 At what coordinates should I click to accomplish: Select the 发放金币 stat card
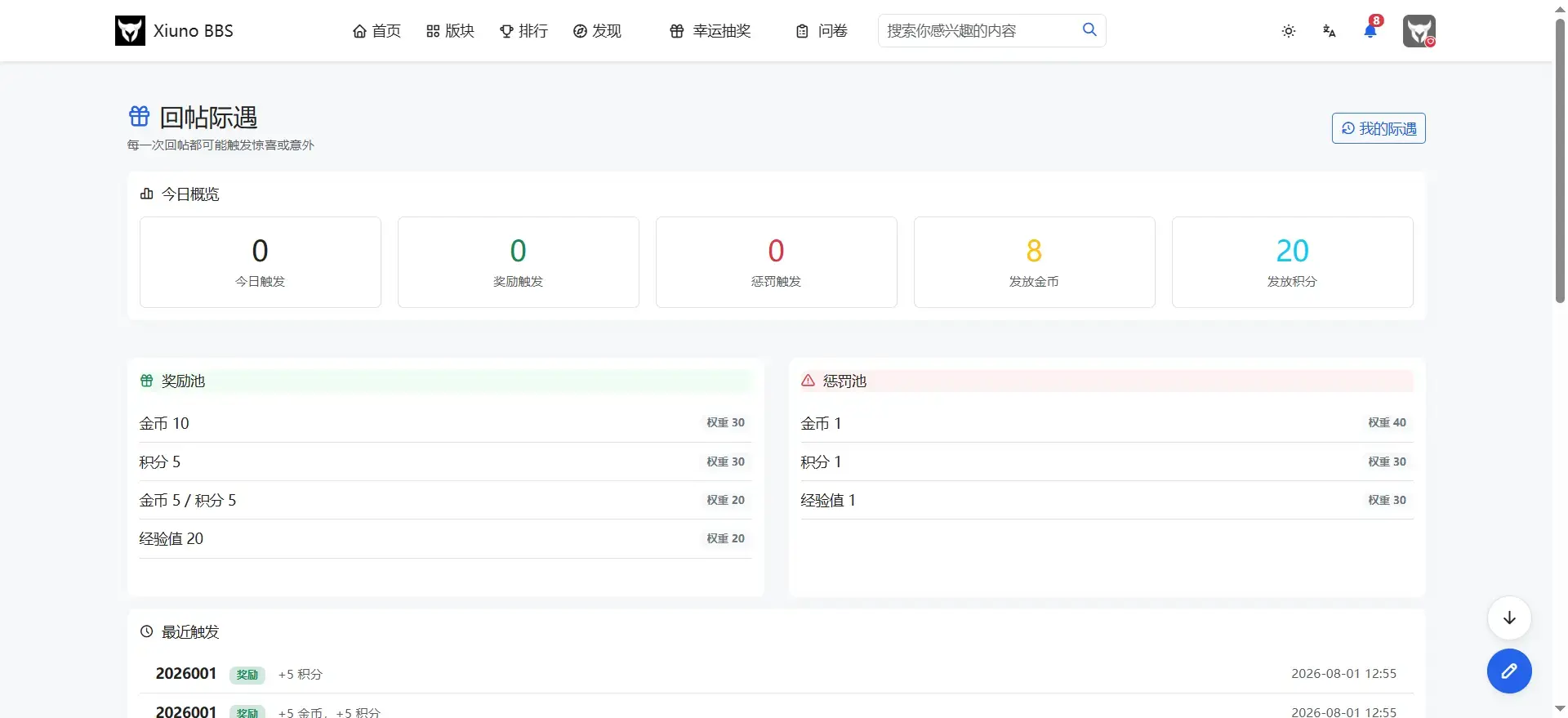(x=1035, y=262)
